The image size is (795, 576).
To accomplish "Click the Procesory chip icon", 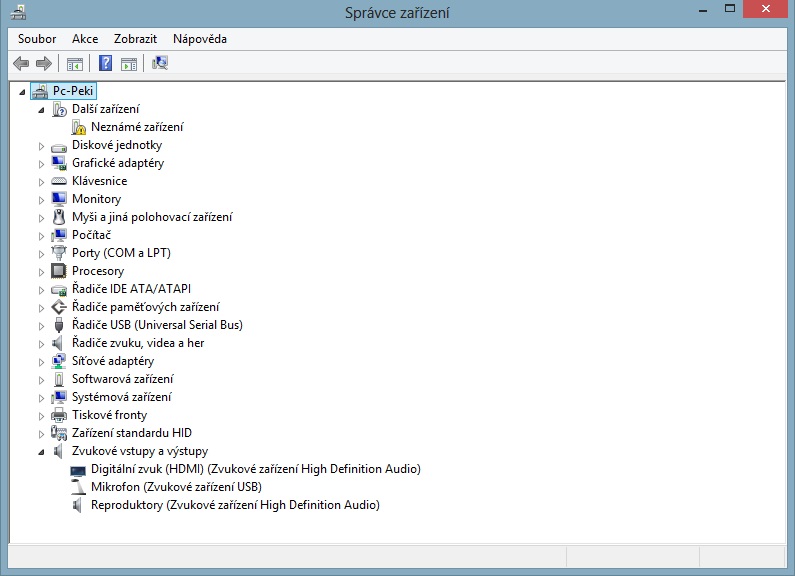I will [x=59, y=271].
